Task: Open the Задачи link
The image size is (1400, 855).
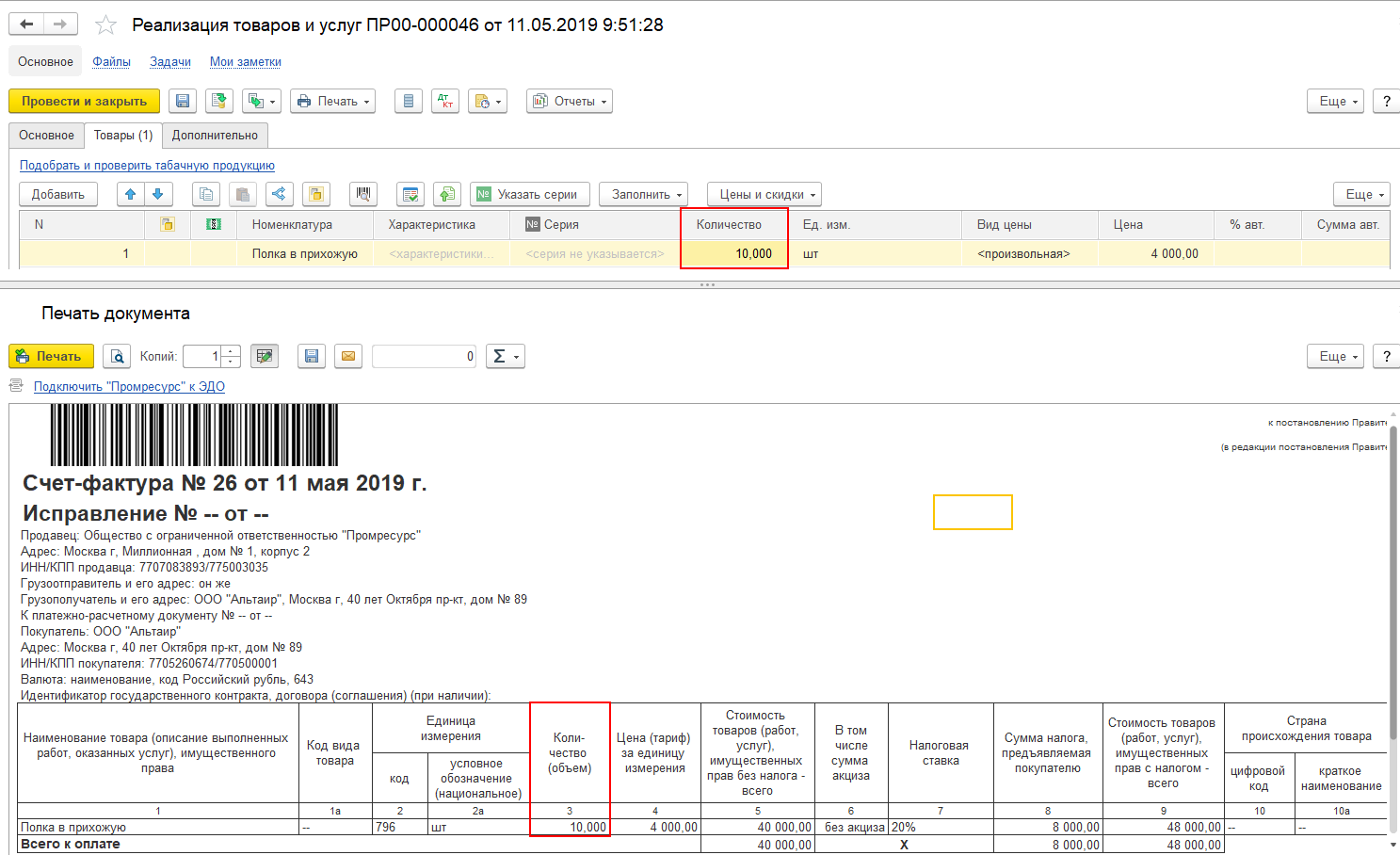Action: pos(170,61)
